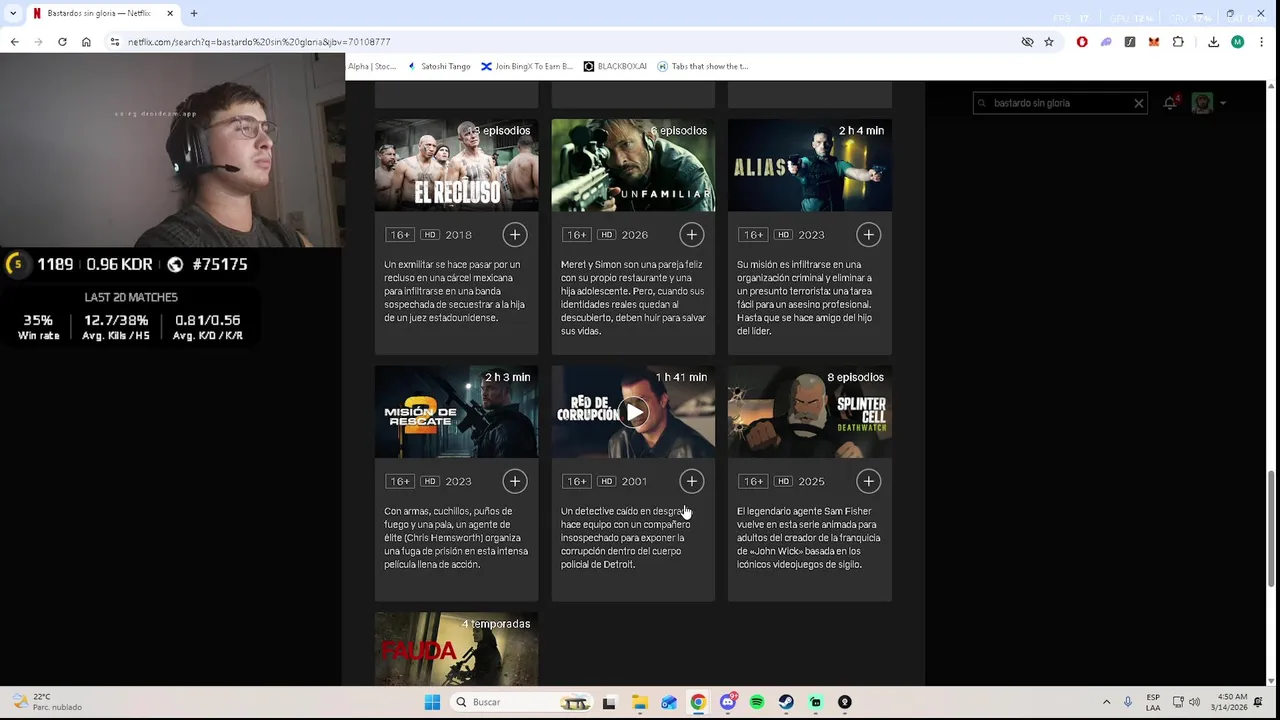Open Chrome downloads
The image size is (1280, 720).
[1213, 42]
